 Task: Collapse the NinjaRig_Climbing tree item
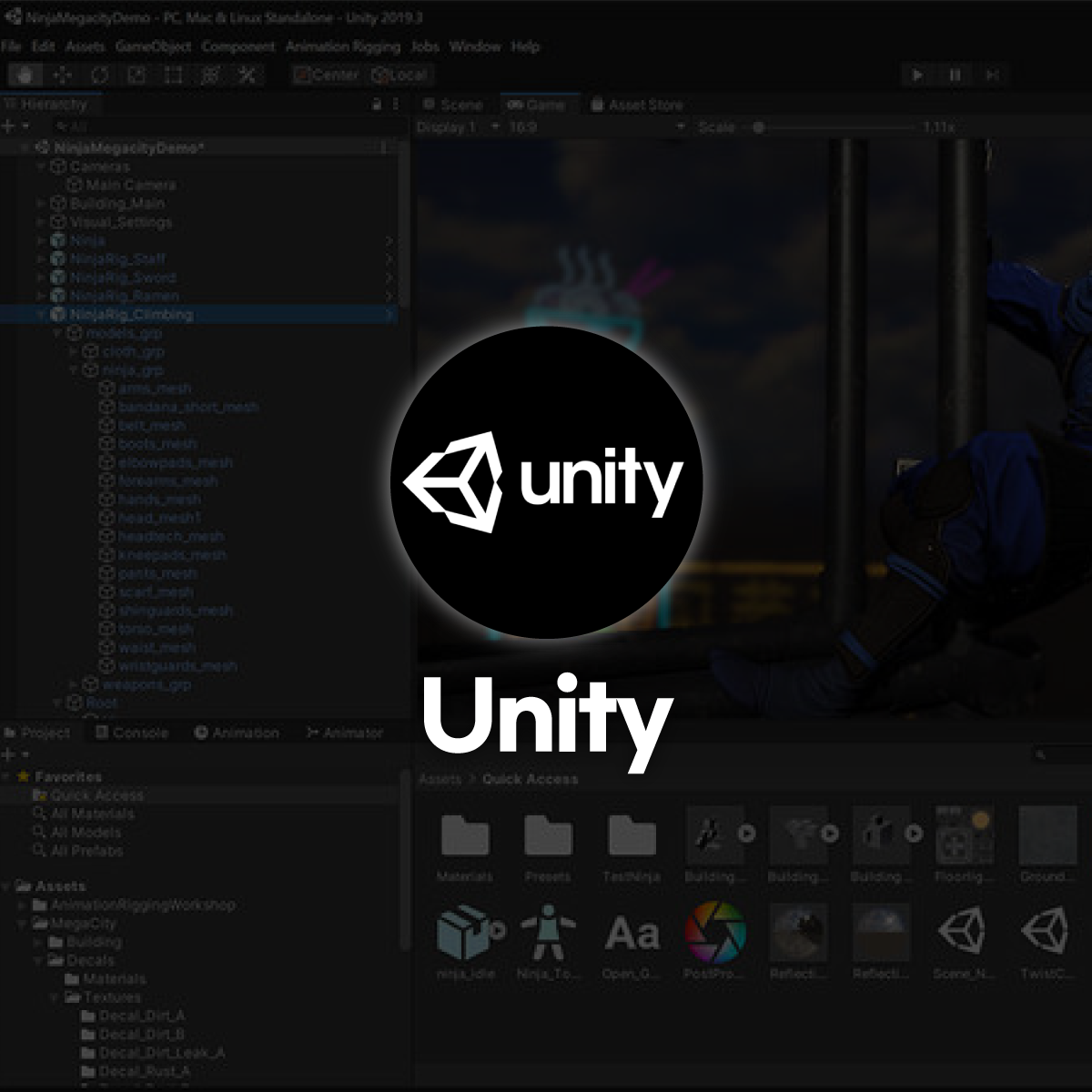tap(42, 314)
